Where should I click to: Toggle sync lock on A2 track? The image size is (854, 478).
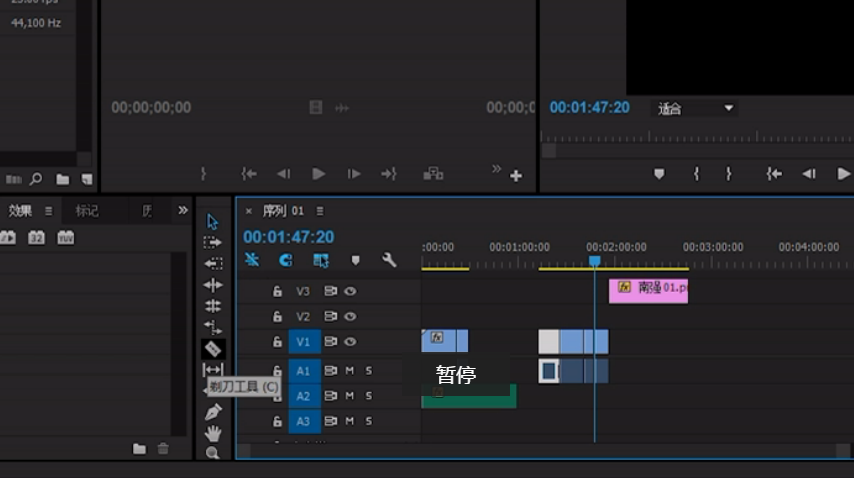pos(331,396)
